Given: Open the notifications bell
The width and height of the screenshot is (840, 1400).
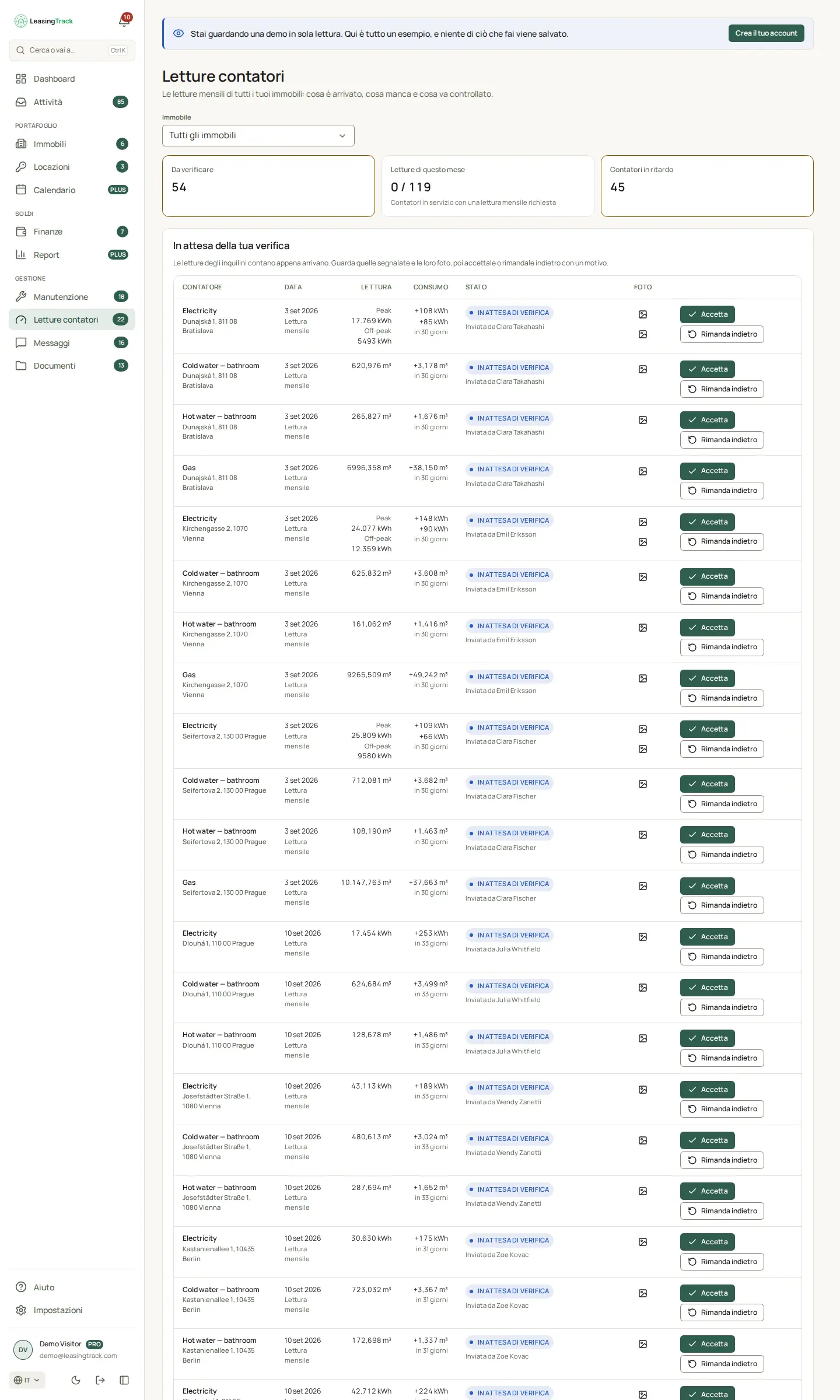Looking at the screenshot, I should click(124, 21).
